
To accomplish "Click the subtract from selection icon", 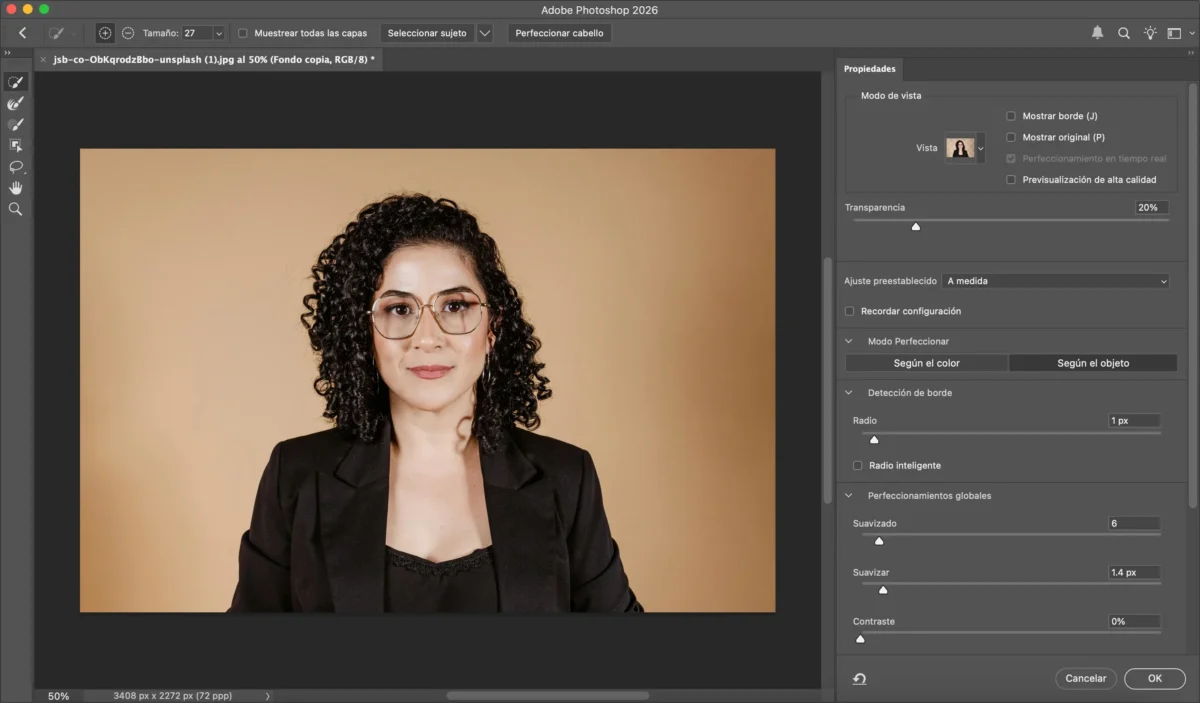I will coord(128,33).
